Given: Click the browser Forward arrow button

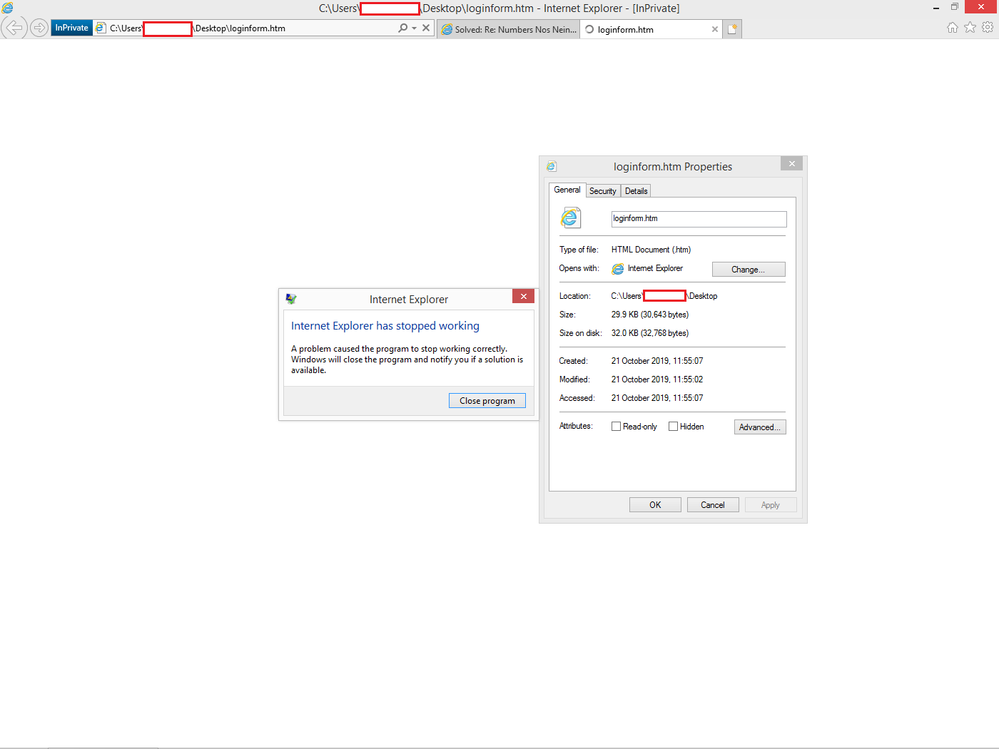Looking at the screenshot, I should click(39, 28).
